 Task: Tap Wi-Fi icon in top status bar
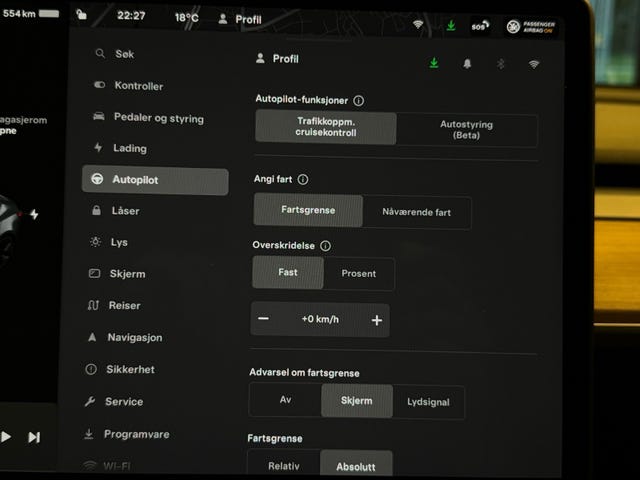click(x=418, y=24)
